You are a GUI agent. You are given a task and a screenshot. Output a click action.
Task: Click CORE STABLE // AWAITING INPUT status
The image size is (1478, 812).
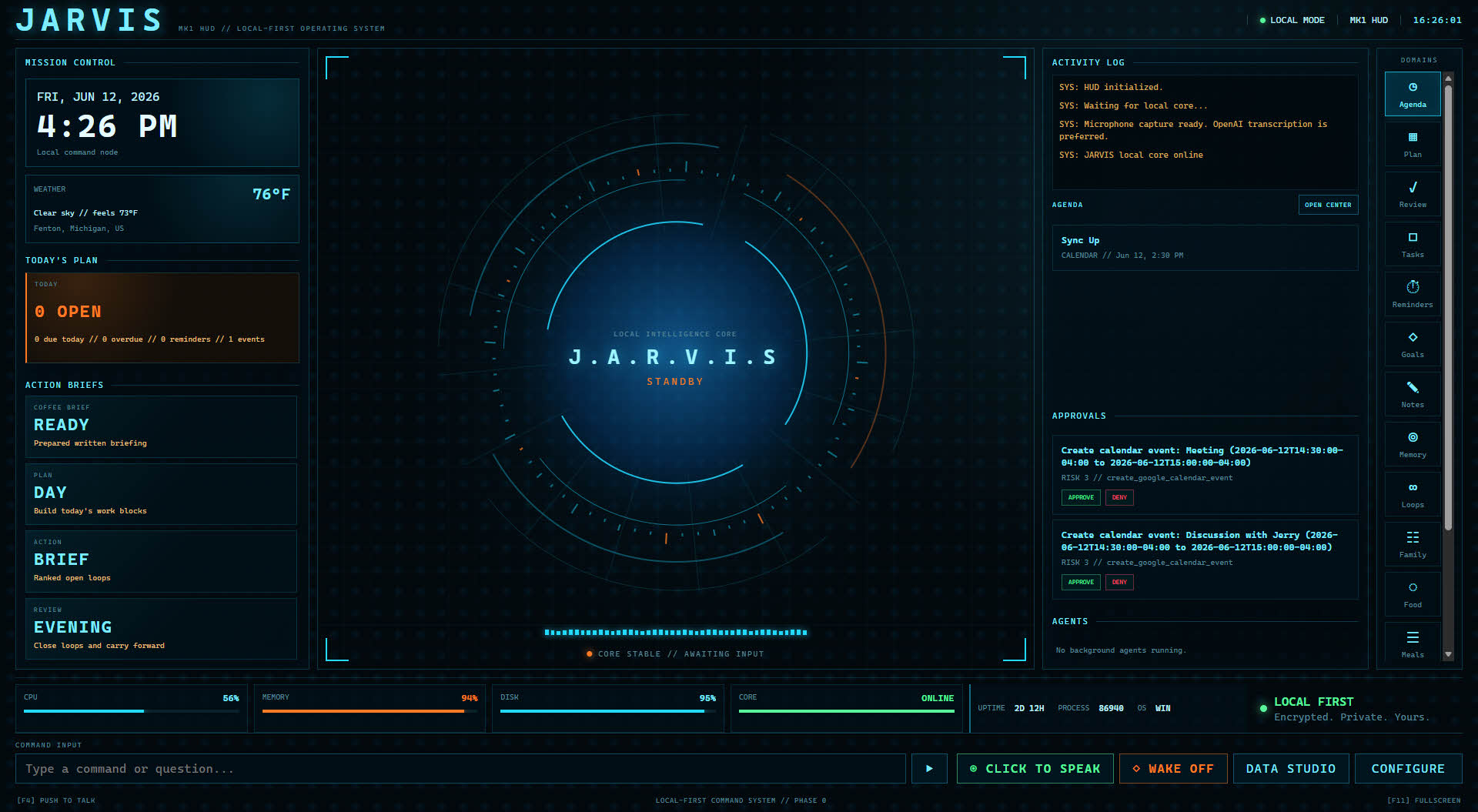pyautogui.click(x=675, y=653)
